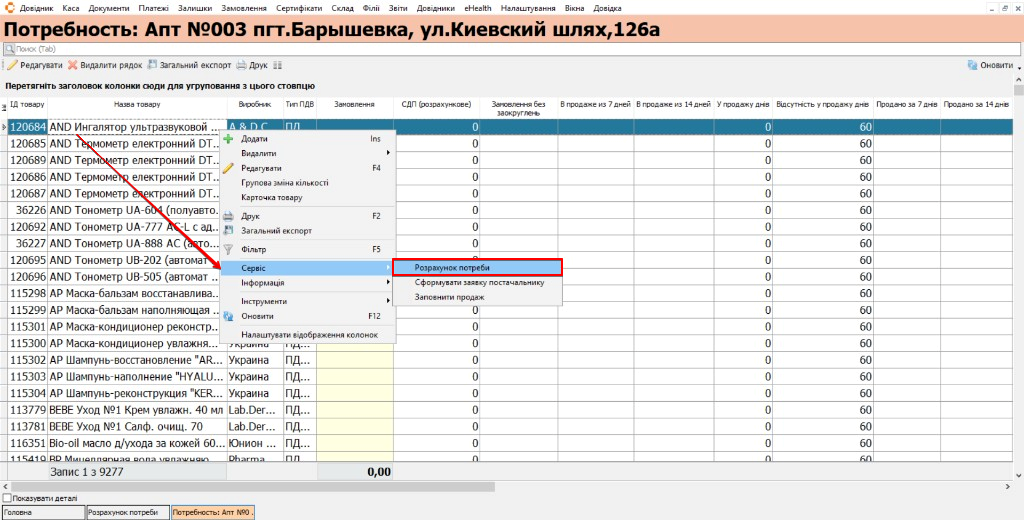The image size is (1024, 520).
Task: Click the Запис 1 з 9277 footer text
Action: click(x=86, y=472)
